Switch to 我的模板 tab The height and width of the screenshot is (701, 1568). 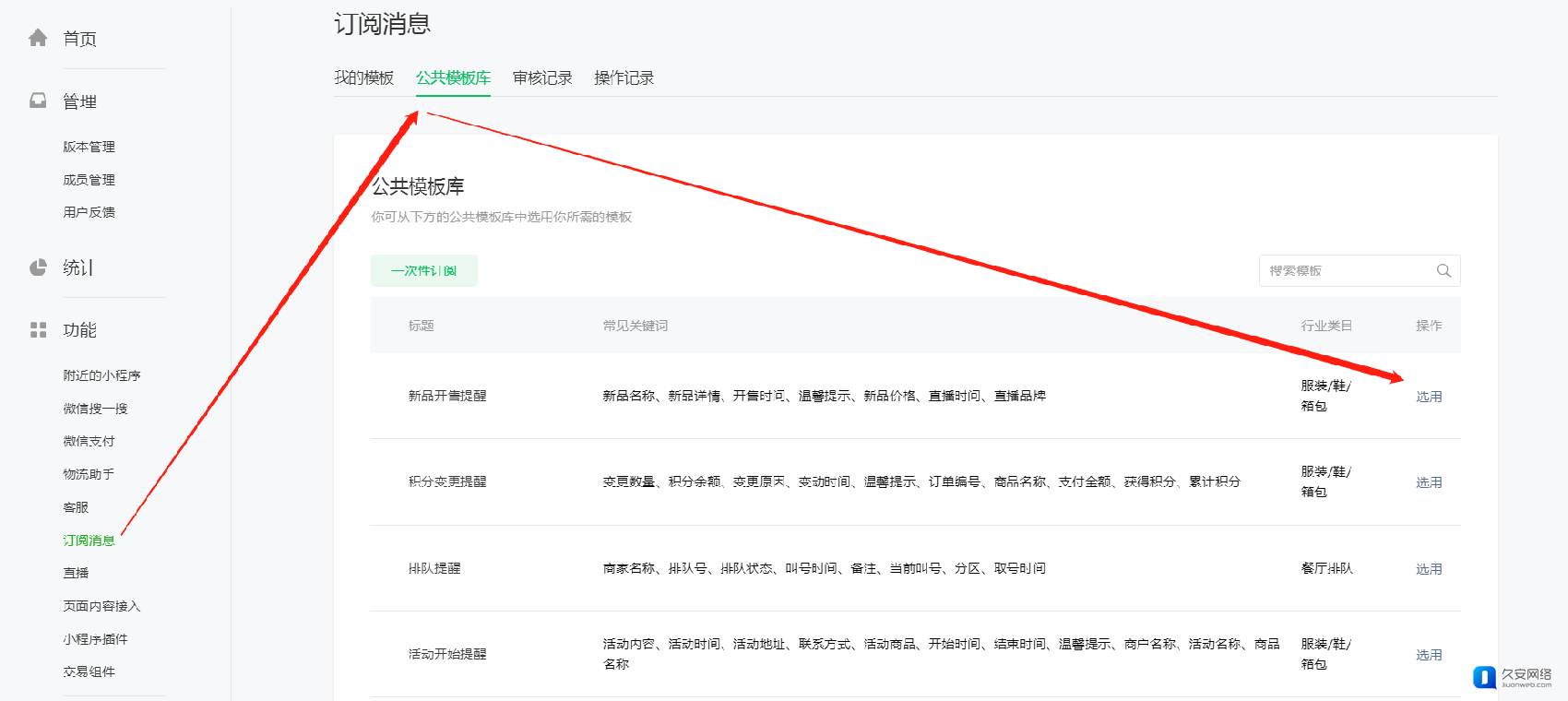click(x=363, y=77)
